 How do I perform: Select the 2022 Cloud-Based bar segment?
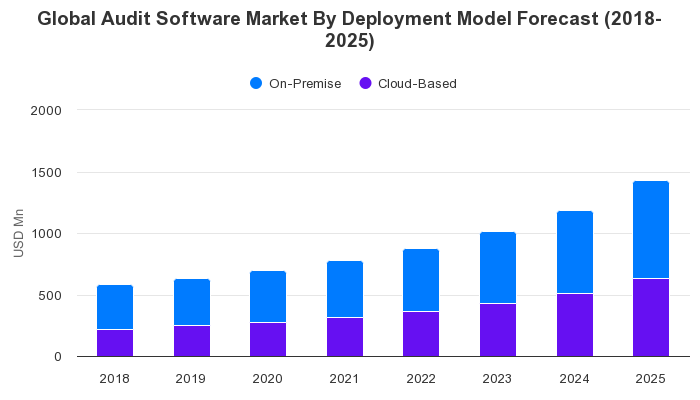click(x=421, y=334)
